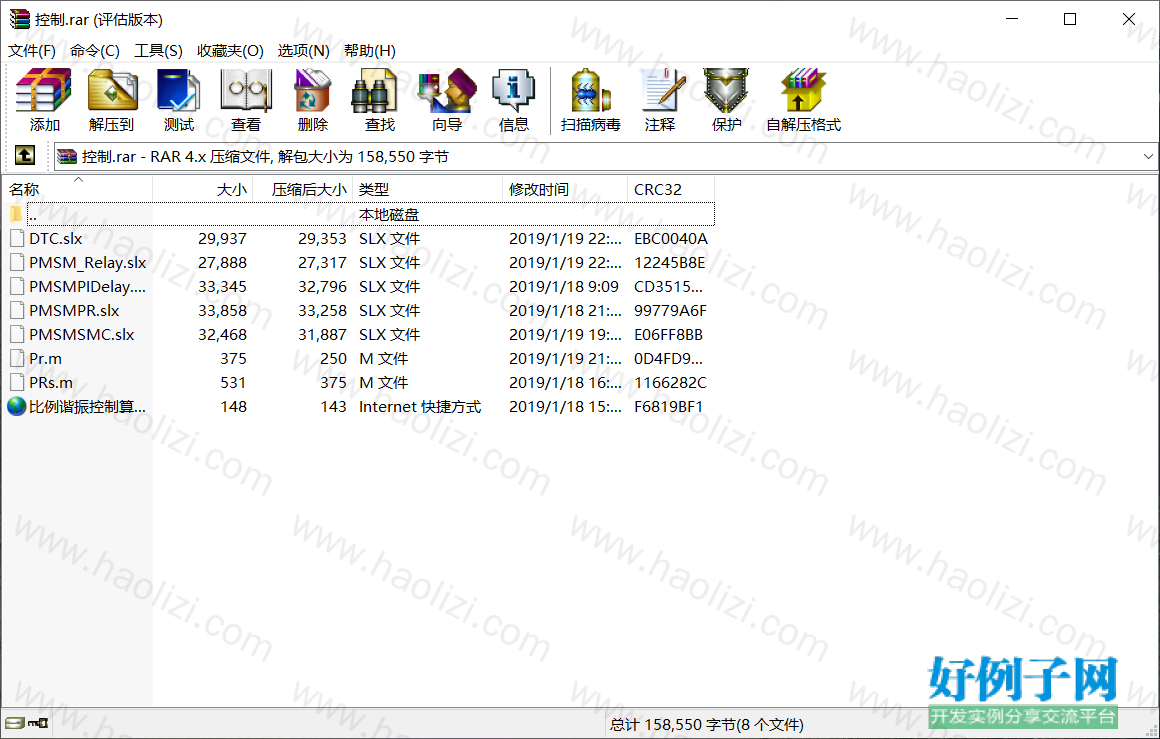1160x739 pixels.
Task: Click the WinRAR title bar icon
Action: 19,19
